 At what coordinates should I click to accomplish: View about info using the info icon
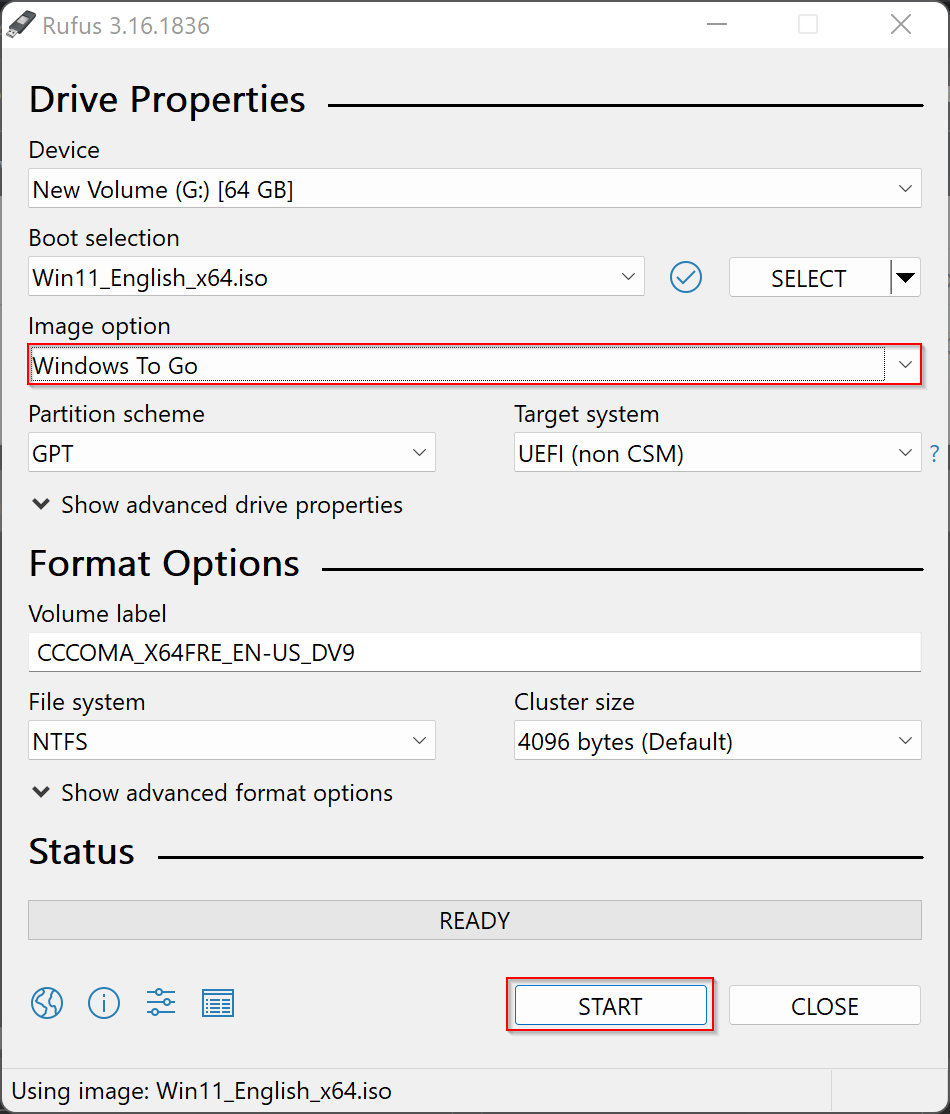tap(104, 1003)
